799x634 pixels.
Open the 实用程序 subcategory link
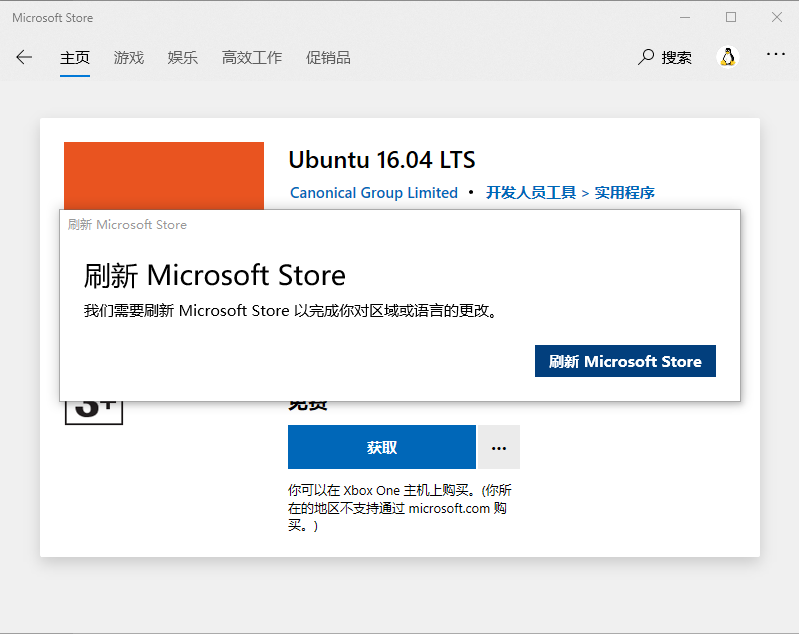point(625,193)
